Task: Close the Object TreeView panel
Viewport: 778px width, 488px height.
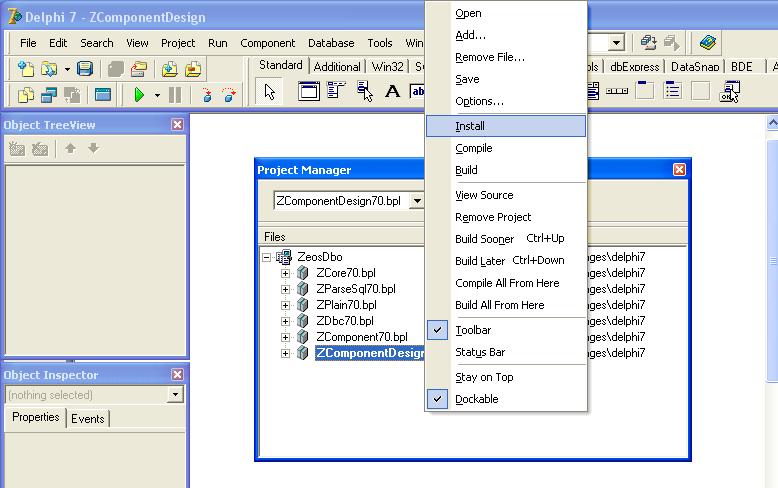Action: coord(177,125)
